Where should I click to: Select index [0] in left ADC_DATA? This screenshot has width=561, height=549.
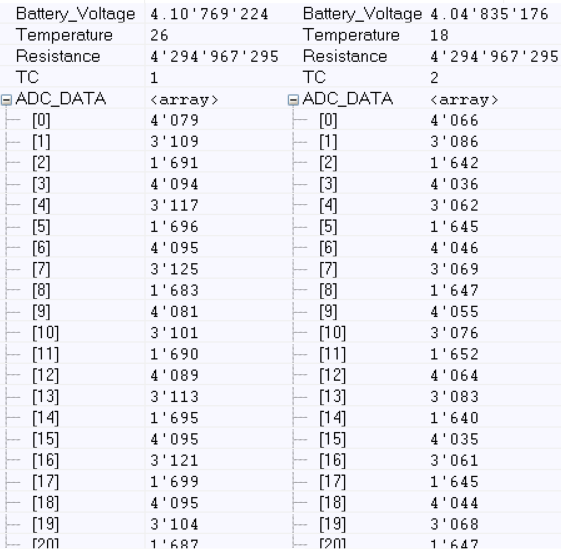coord(42,120)
